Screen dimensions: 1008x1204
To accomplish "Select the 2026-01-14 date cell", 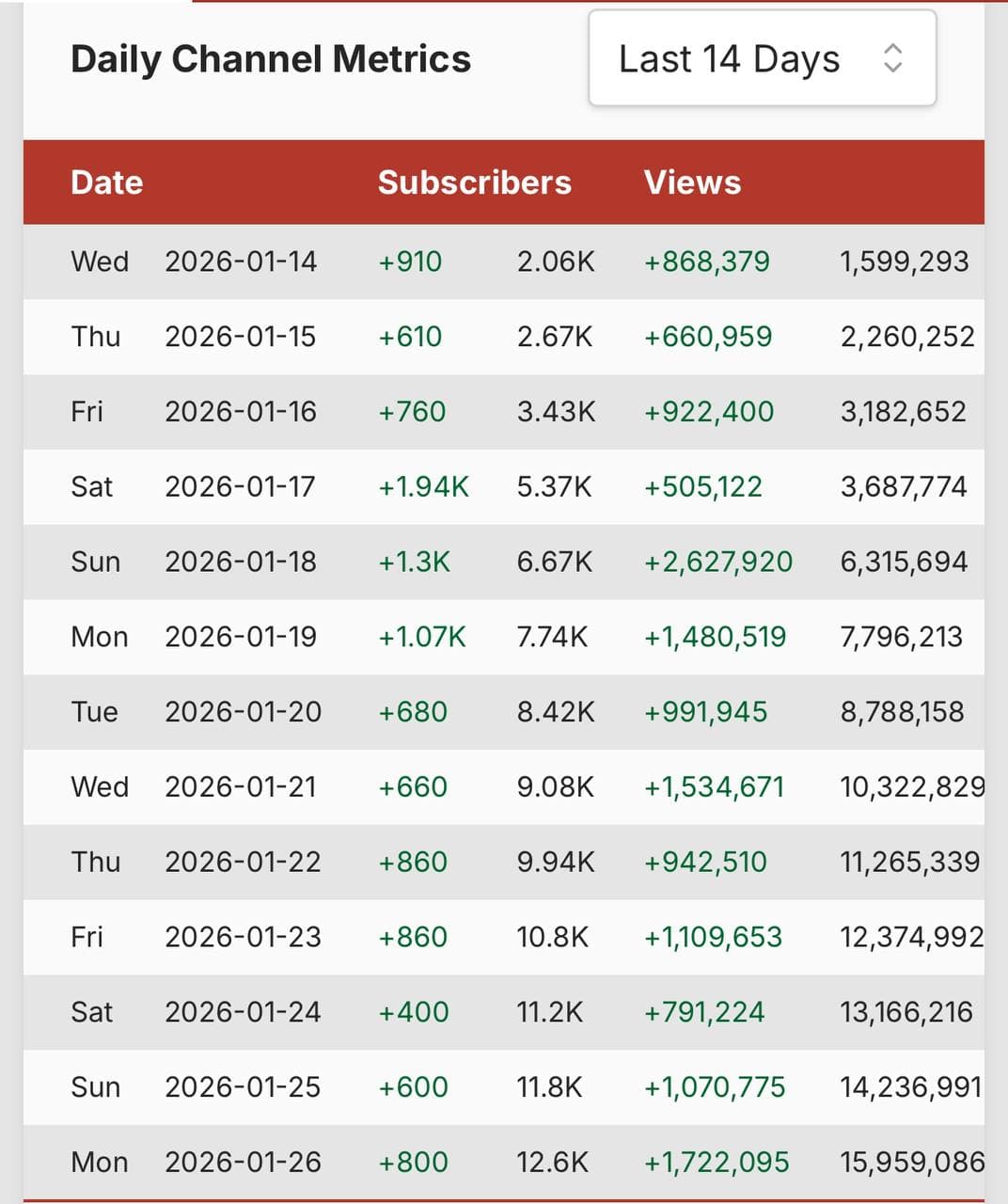I will 241,261.
